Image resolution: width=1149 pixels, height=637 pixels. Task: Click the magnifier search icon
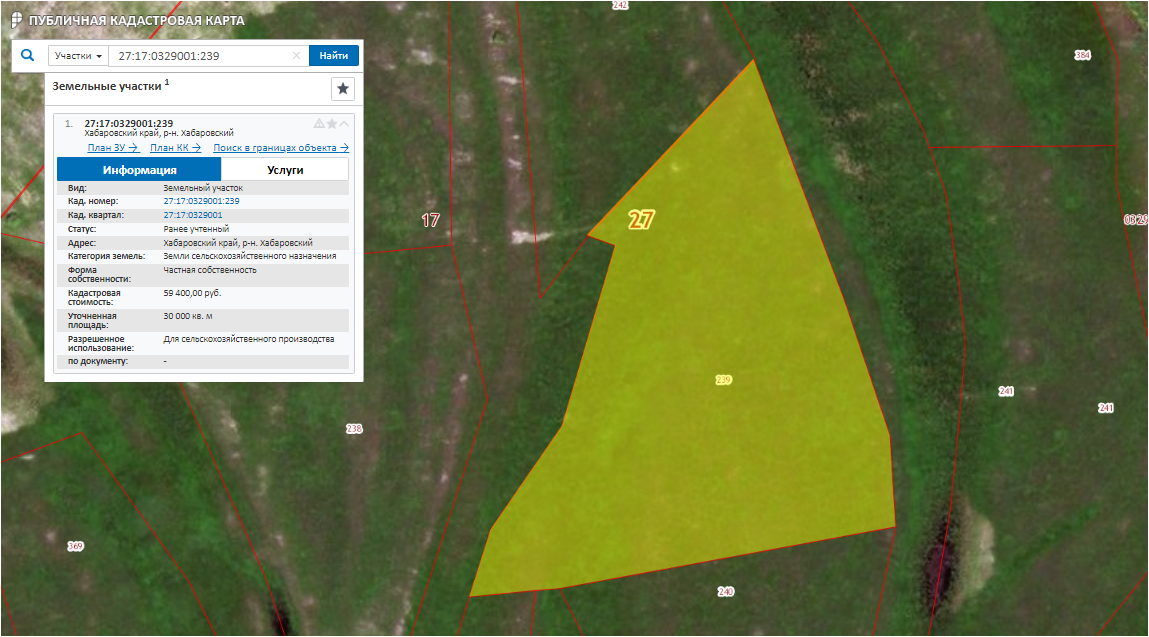(27, 55)
